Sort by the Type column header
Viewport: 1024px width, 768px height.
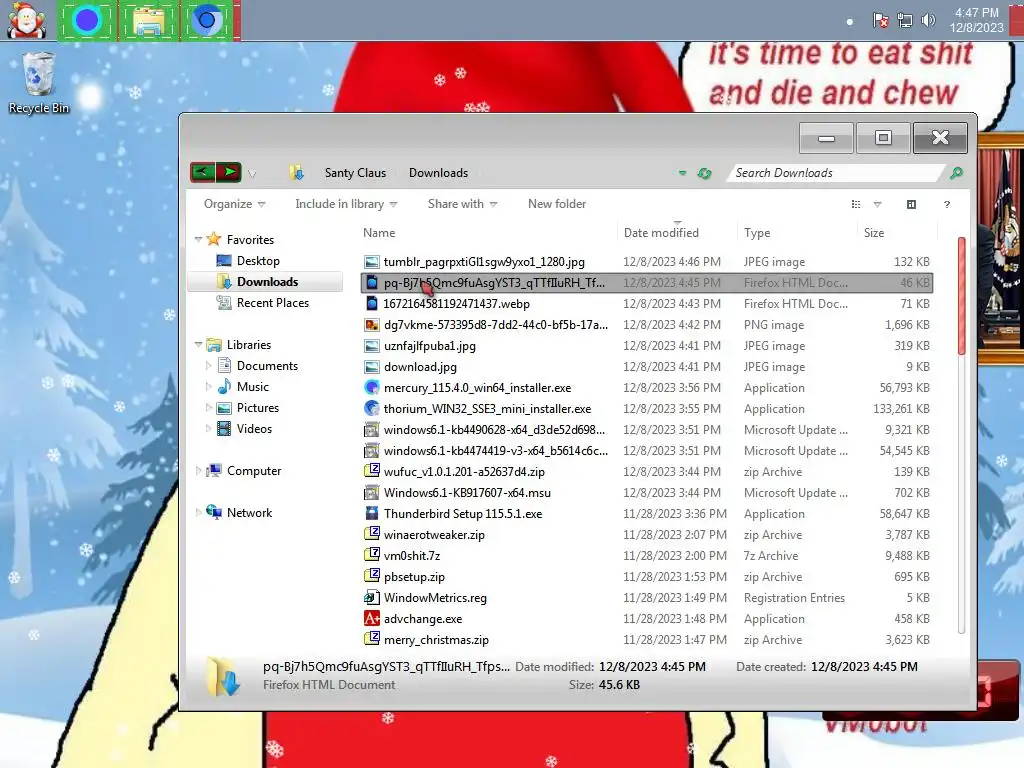(x=797, y=232)
